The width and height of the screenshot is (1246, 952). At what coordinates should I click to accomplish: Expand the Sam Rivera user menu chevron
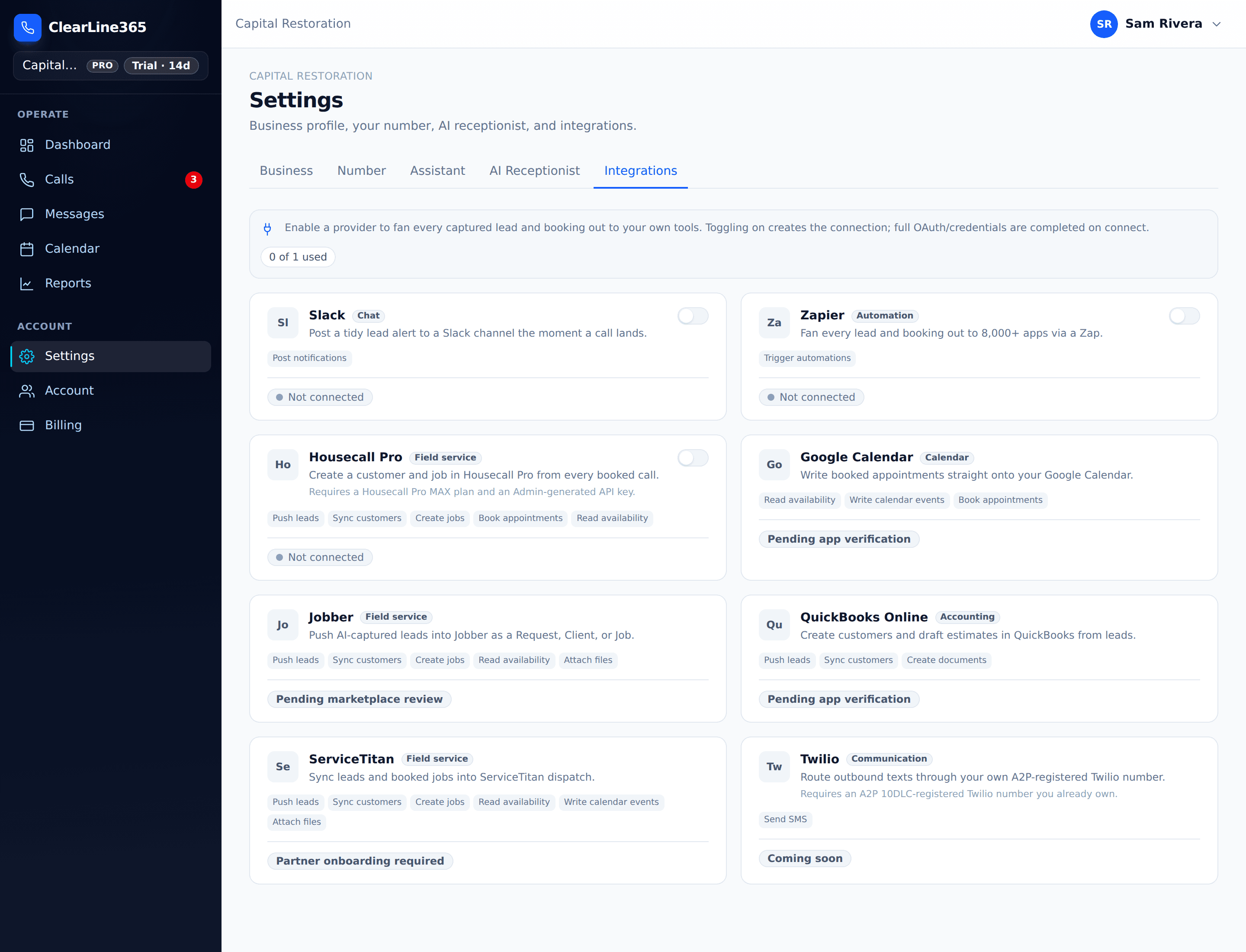(1216, 24)
